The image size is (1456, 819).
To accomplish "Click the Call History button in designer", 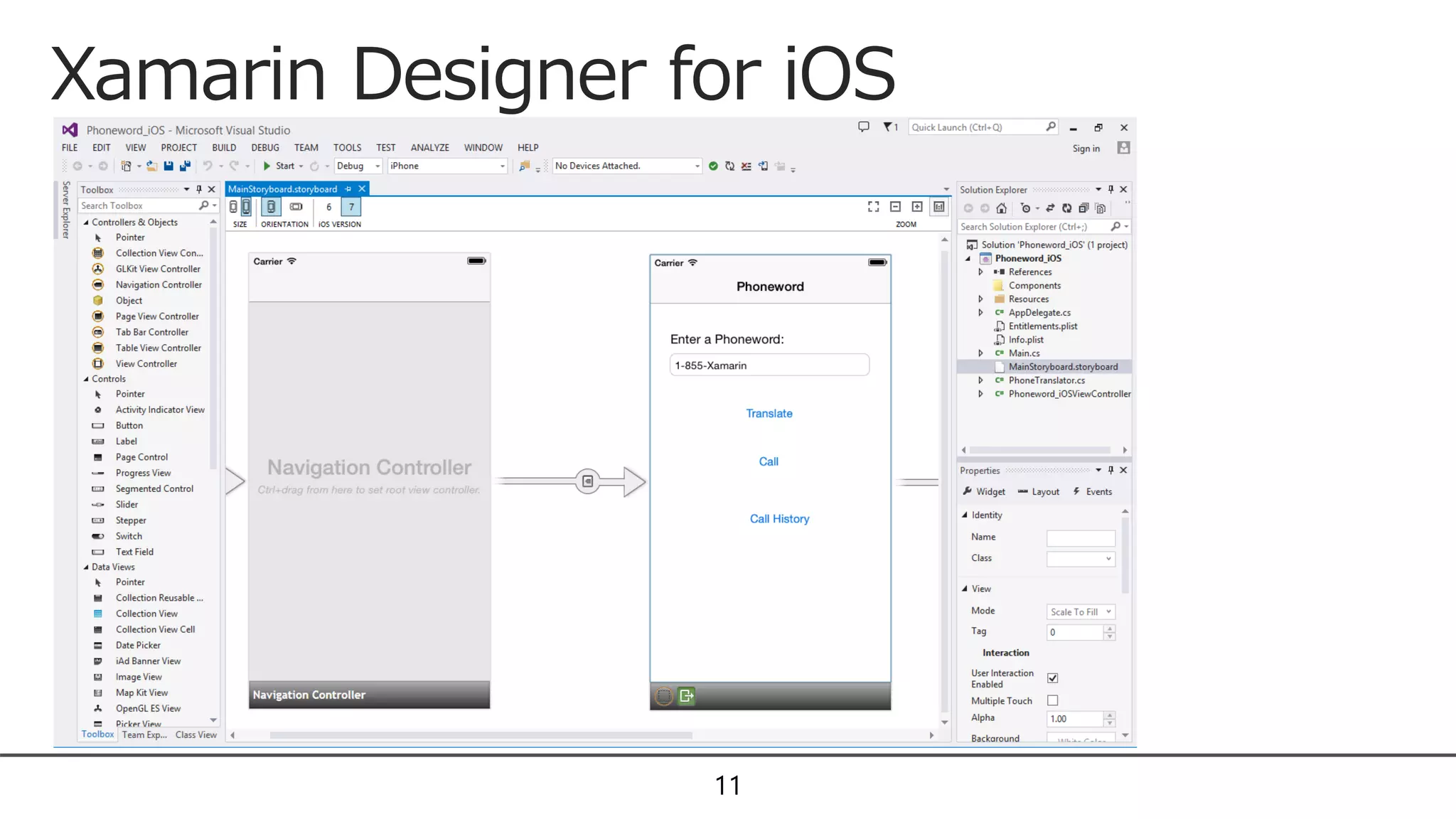I will coord(779,519).
